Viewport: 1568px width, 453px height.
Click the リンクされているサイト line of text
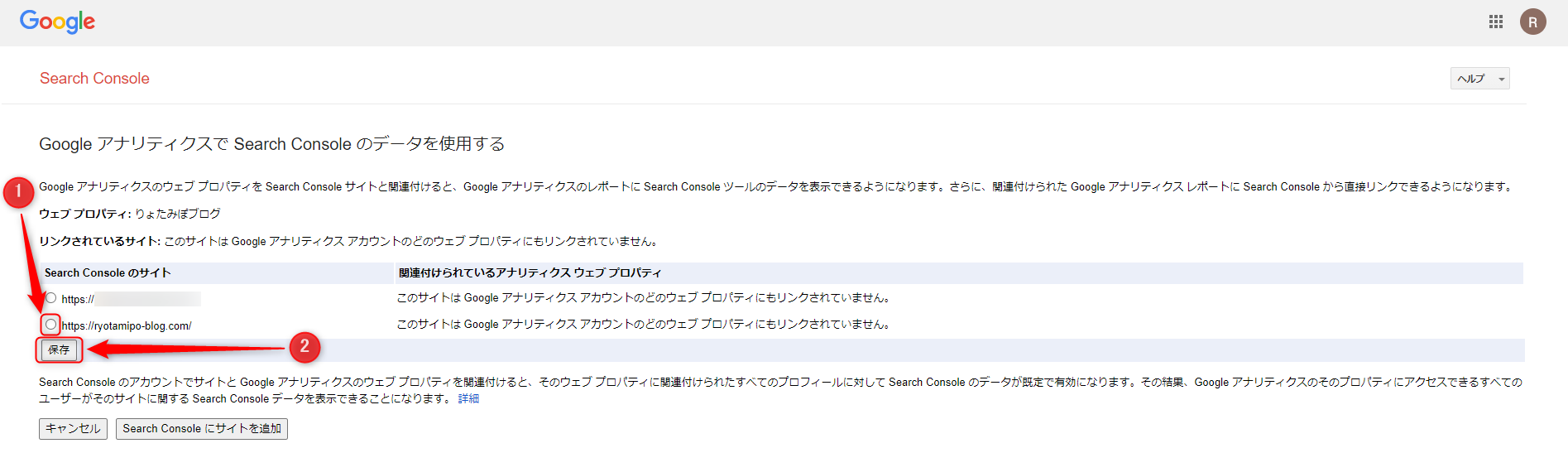click(x=350, y=241)
